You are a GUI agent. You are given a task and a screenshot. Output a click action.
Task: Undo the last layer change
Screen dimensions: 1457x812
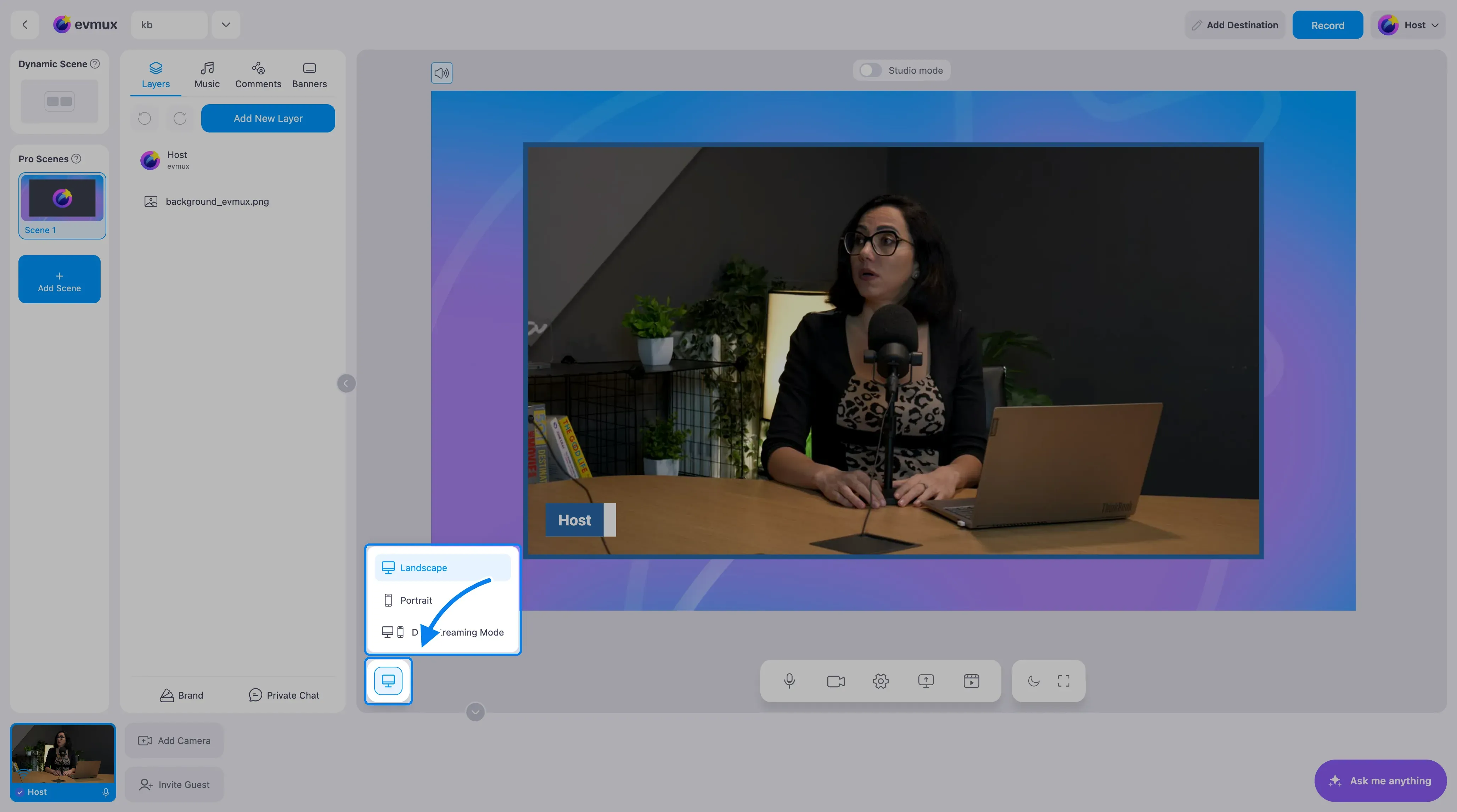tap(145, 118)
